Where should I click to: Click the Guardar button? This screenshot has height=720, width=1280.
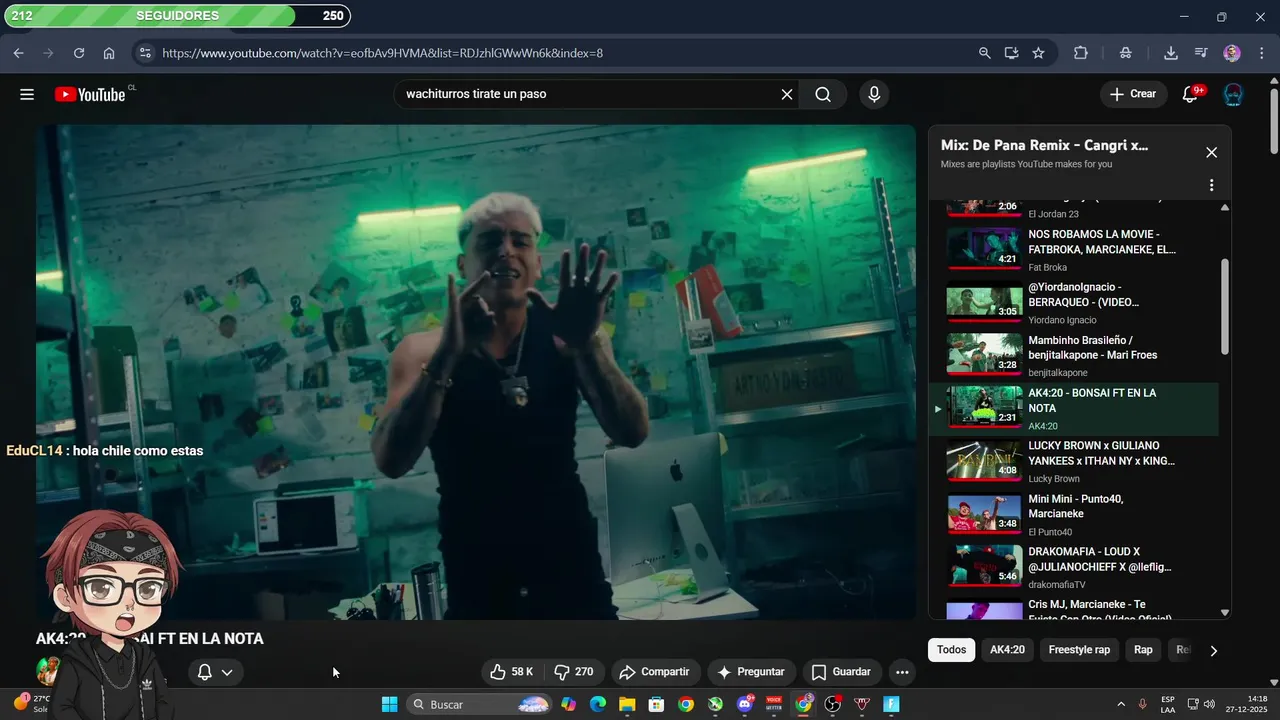841,672
